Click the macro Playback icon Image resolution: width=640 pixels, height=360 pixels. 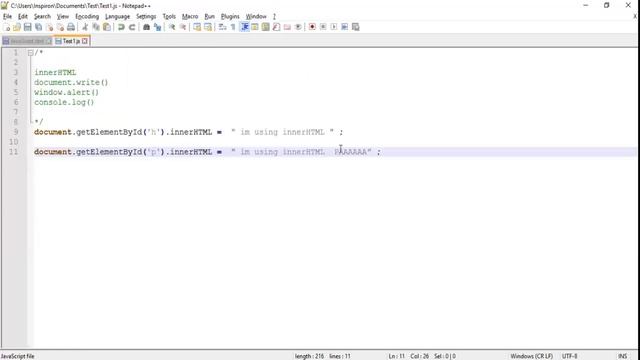click(x=334, y=27)
